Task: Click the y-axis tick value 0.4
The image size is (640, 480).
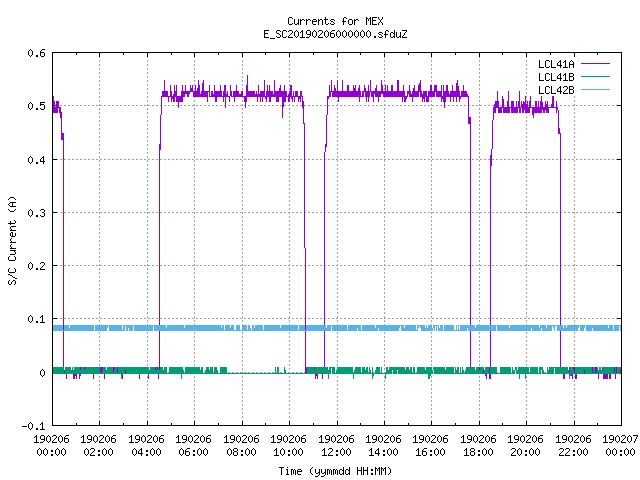Action: point(37,160)
